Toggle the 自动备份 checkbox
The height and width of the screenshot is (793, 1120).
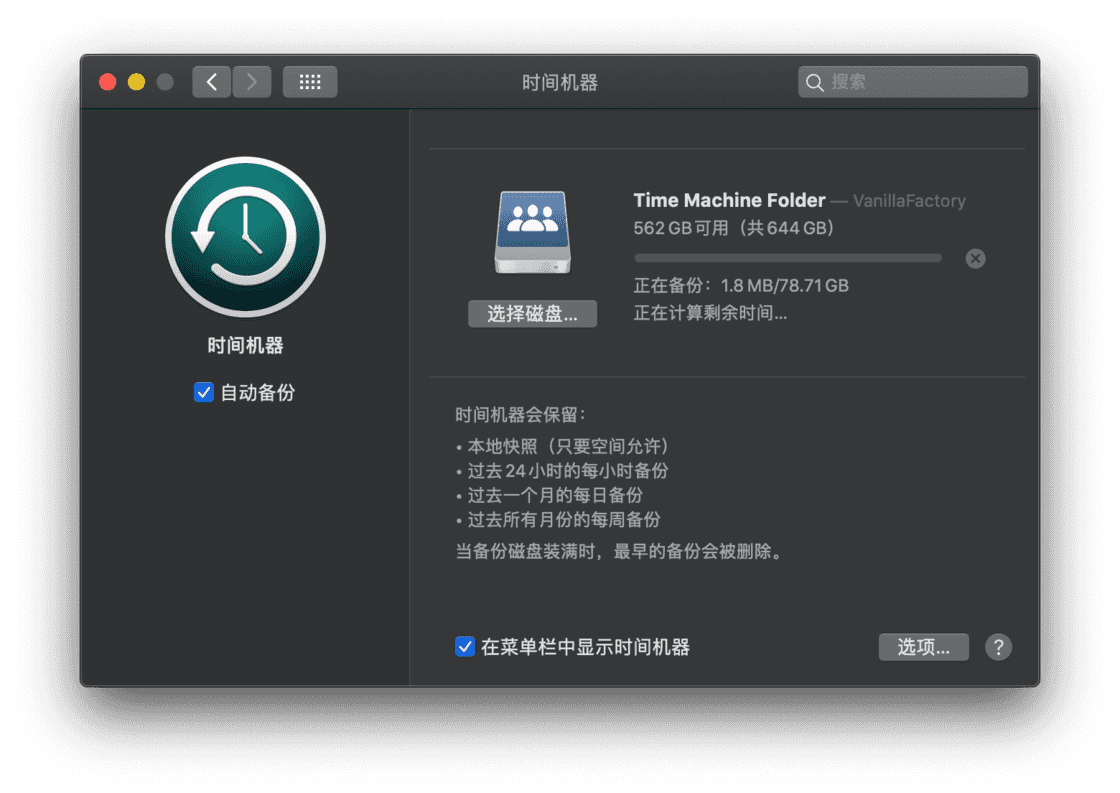coord(204,392)
